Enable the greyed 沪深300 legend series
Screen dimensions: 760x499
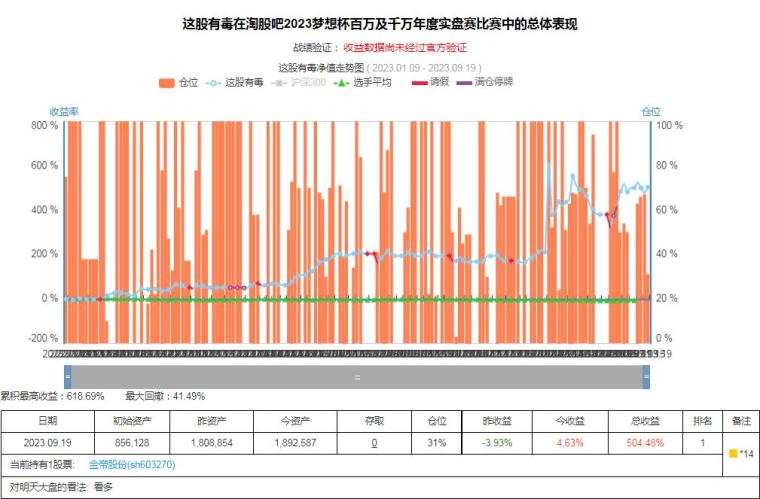pos(298,82)
